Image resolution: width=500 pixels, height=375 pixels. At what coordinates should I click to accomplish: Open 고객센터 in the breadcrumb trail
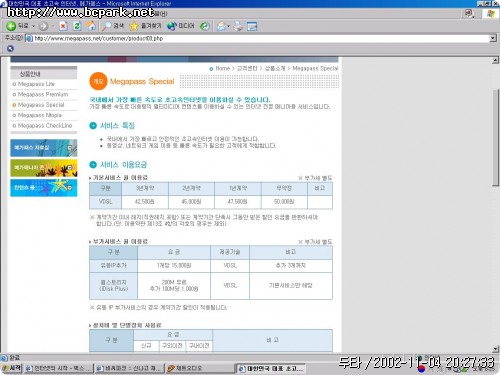(247, 68)
